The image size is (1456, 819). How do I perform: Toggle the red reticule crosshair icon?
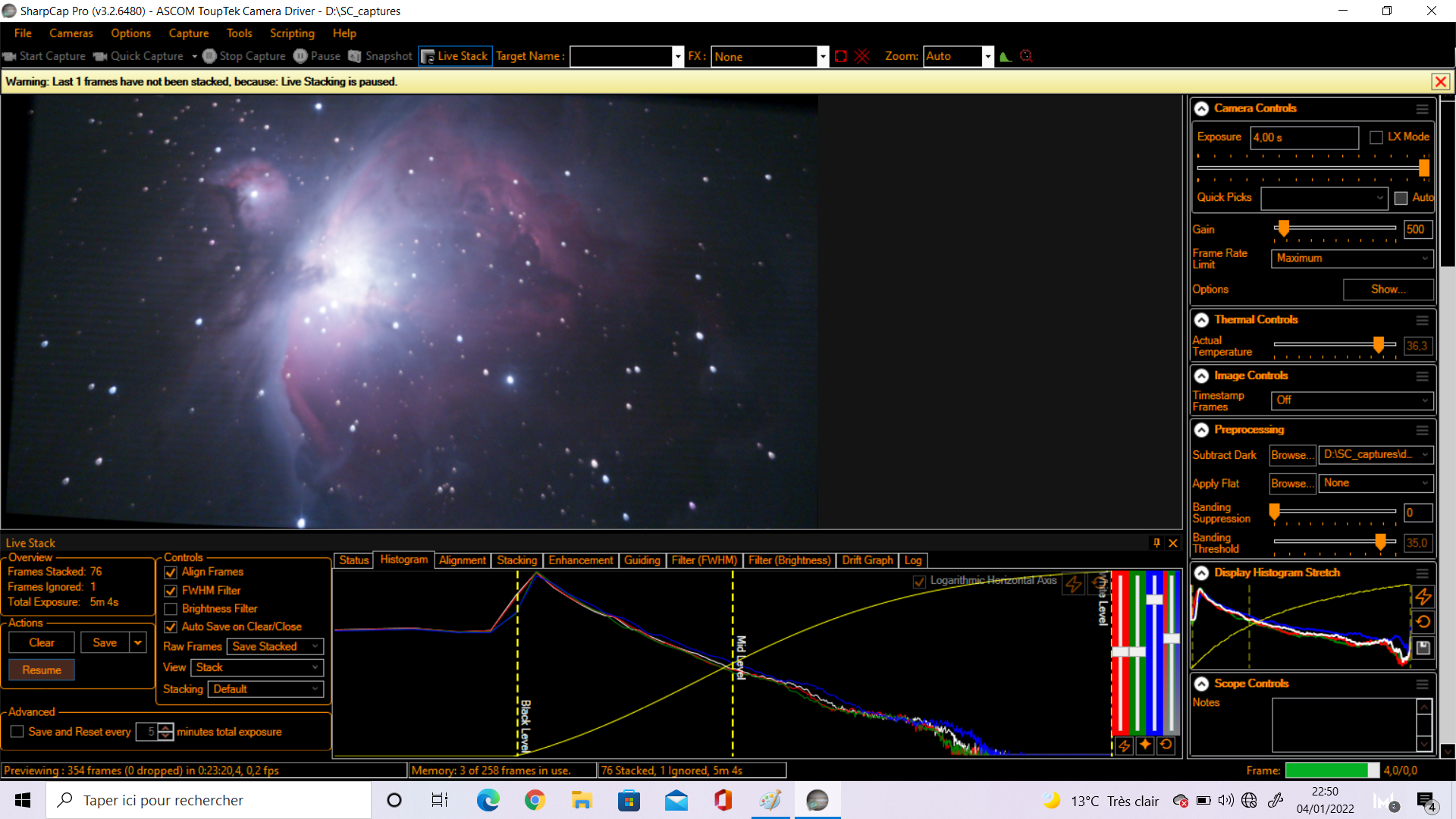(862, 56)
